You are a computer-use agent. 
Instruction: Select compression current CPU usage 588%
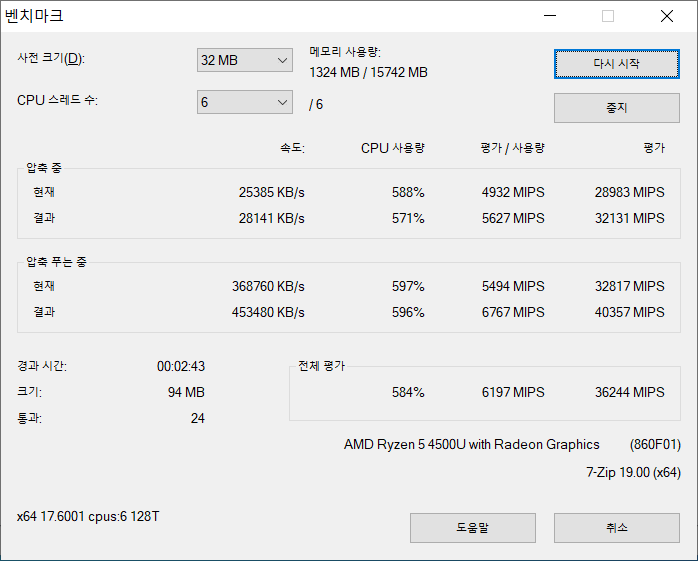408,192
